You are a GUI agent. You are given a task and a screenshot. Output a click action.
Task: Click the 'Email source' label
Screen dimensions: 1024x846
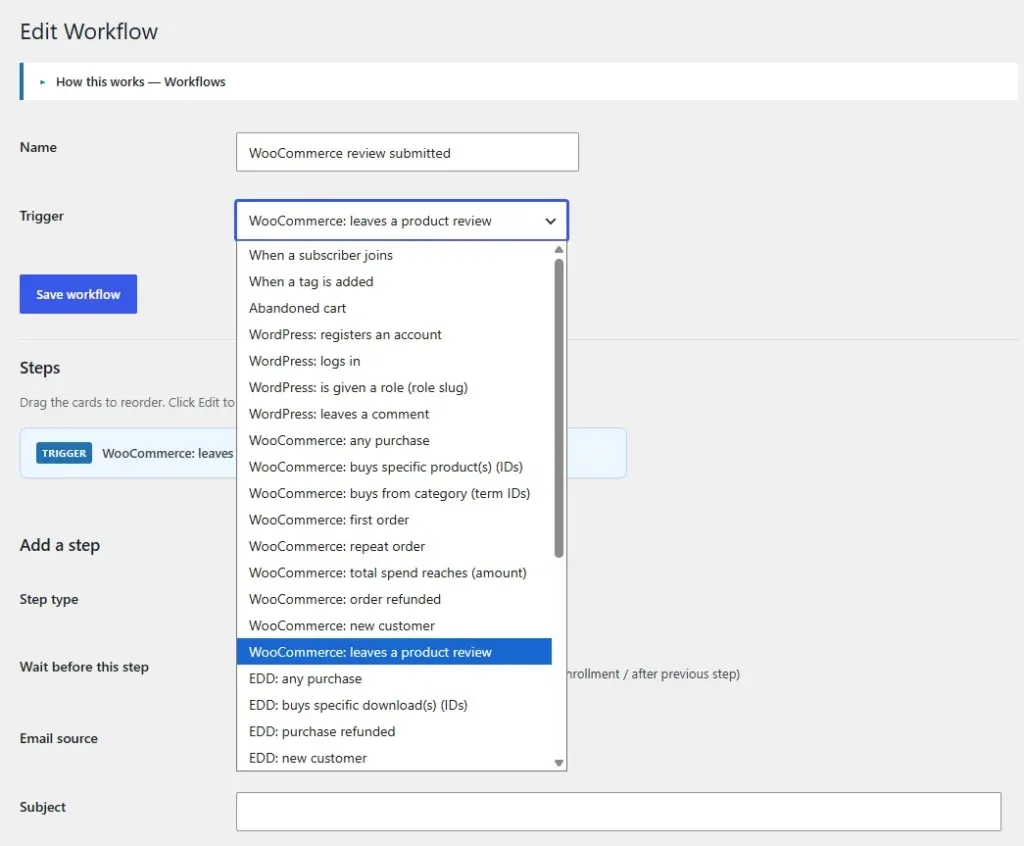[59, 738]
